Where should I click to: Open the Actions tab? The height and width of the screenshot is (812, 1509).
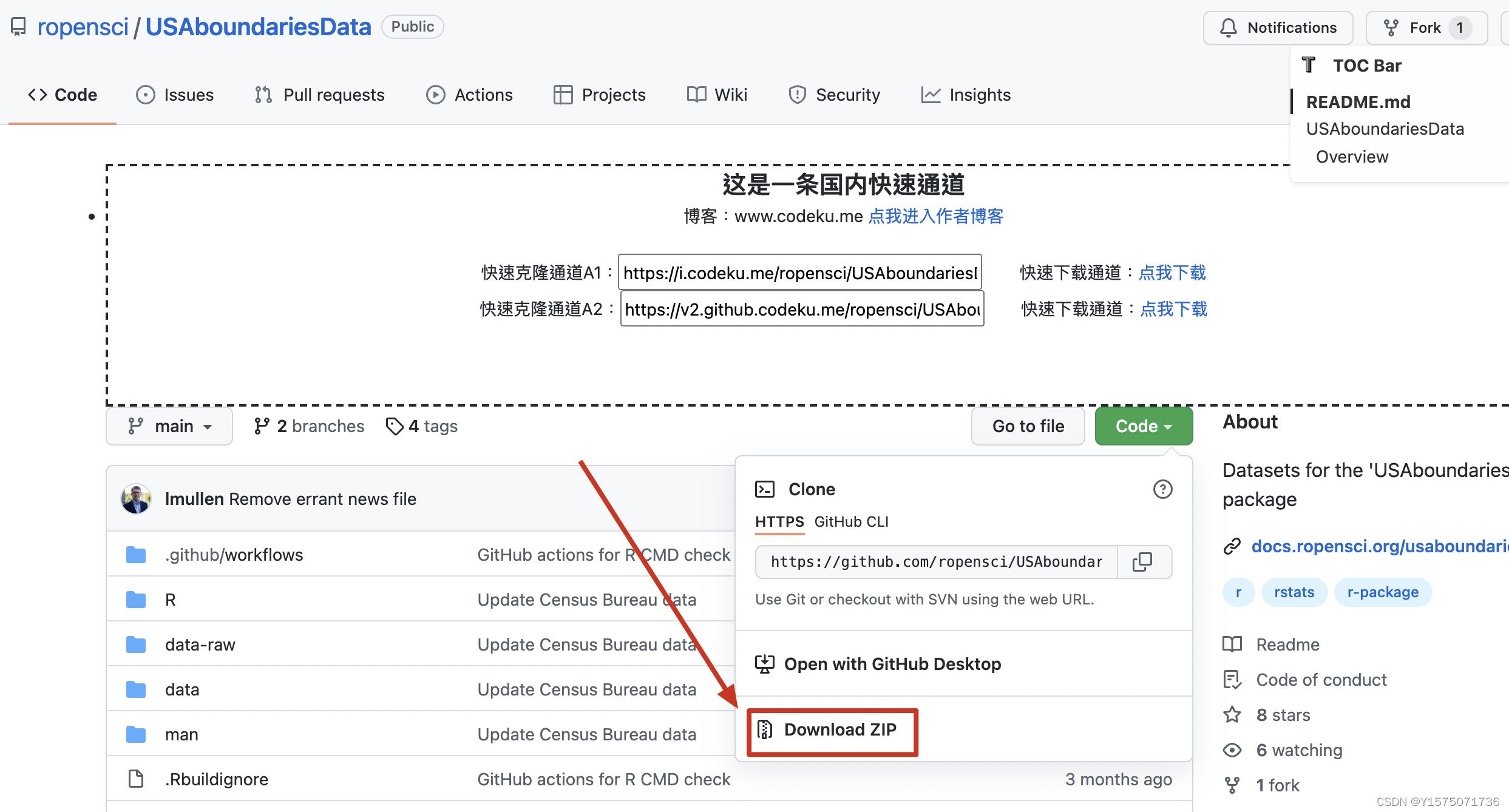(469, 95)
